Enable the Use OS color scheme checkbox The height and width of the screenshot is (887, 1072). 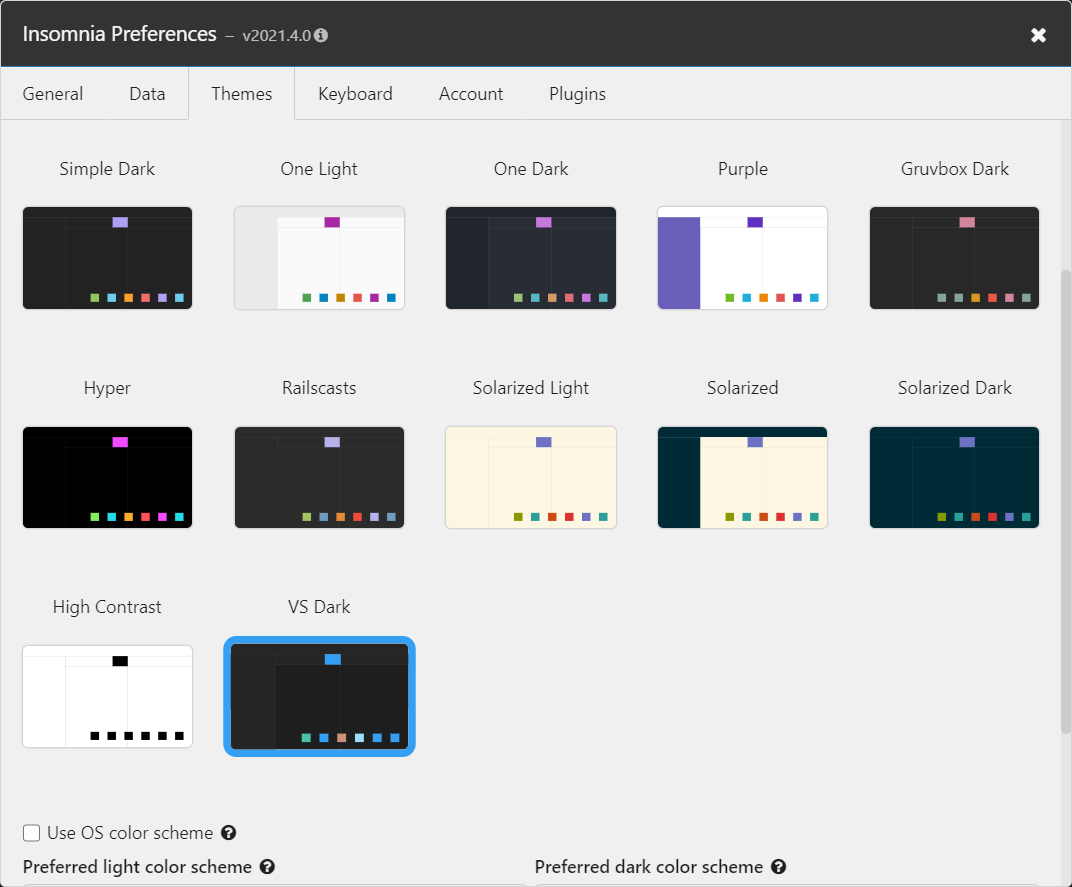click(x=31, y=832)
